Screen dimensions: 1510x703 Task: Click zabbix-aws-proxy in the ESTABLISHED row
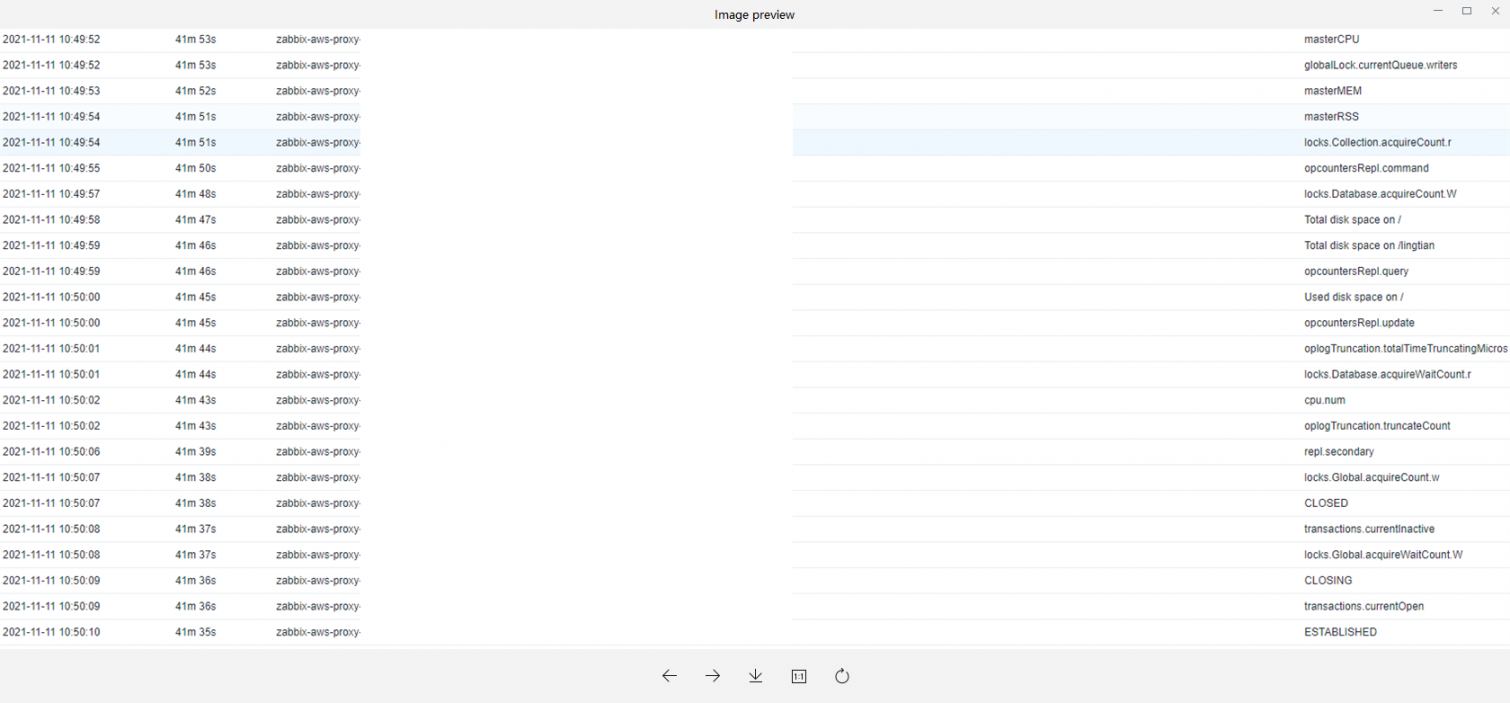click(318, 632)
